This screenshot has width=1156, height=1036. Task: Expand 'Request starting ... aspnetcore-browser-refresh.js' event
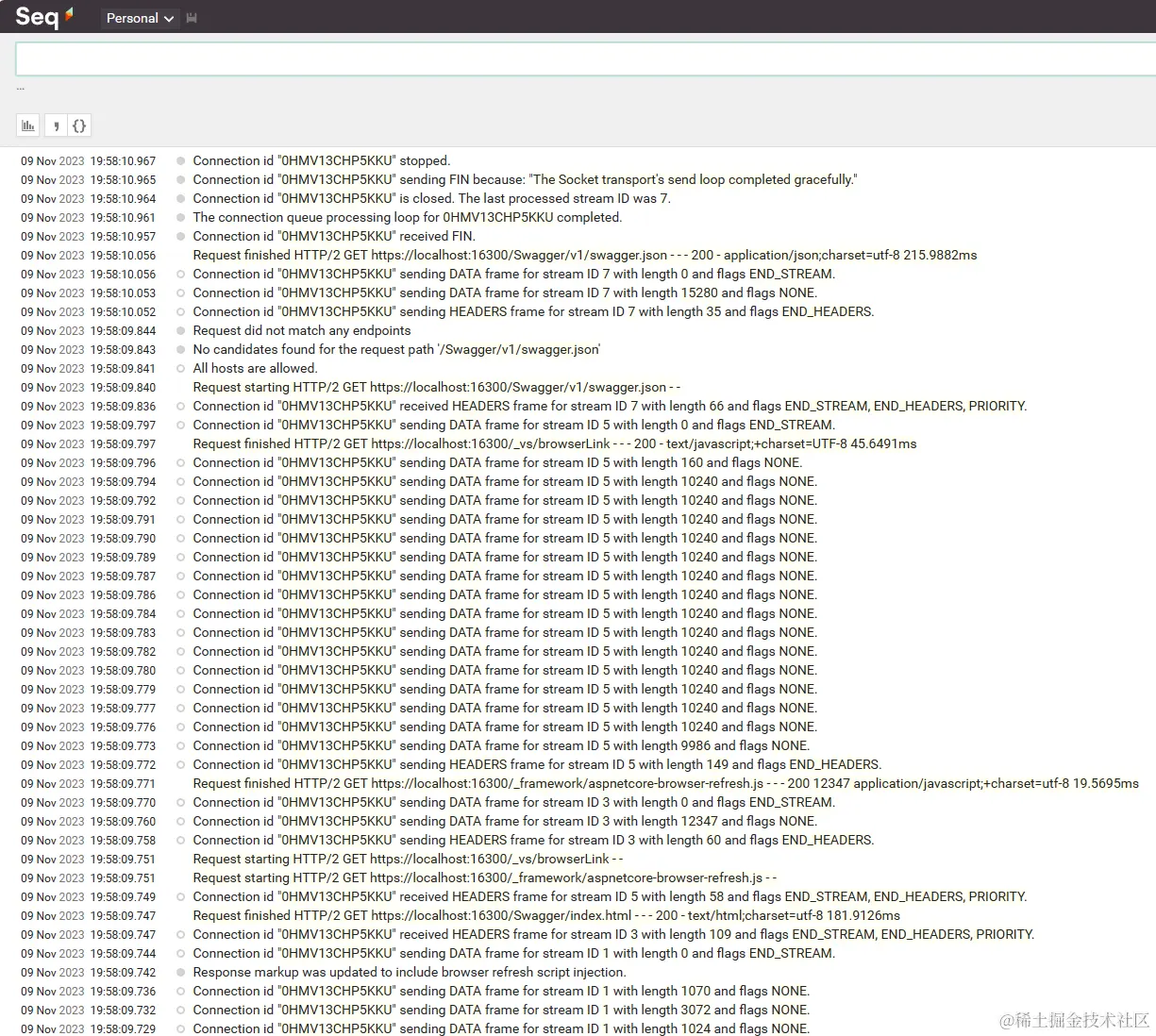485,877
